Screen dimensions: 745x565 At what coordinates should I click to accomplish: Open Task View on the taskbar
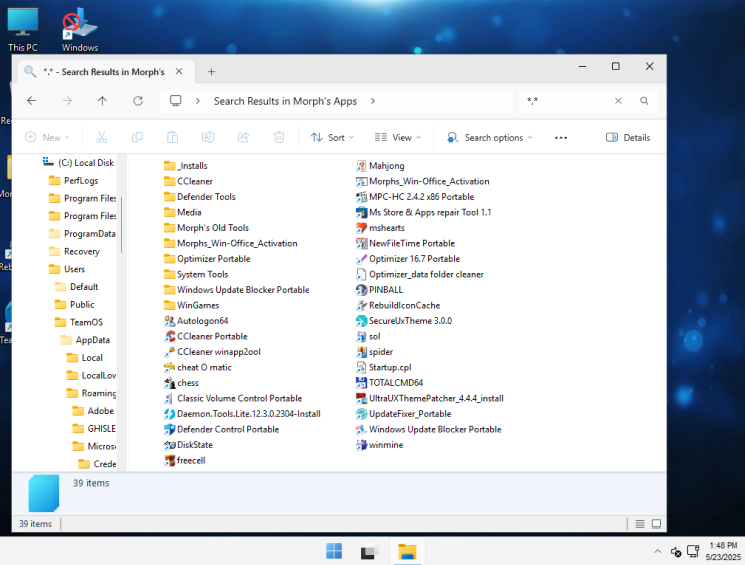pyautogui.click(x=370, y=551)
